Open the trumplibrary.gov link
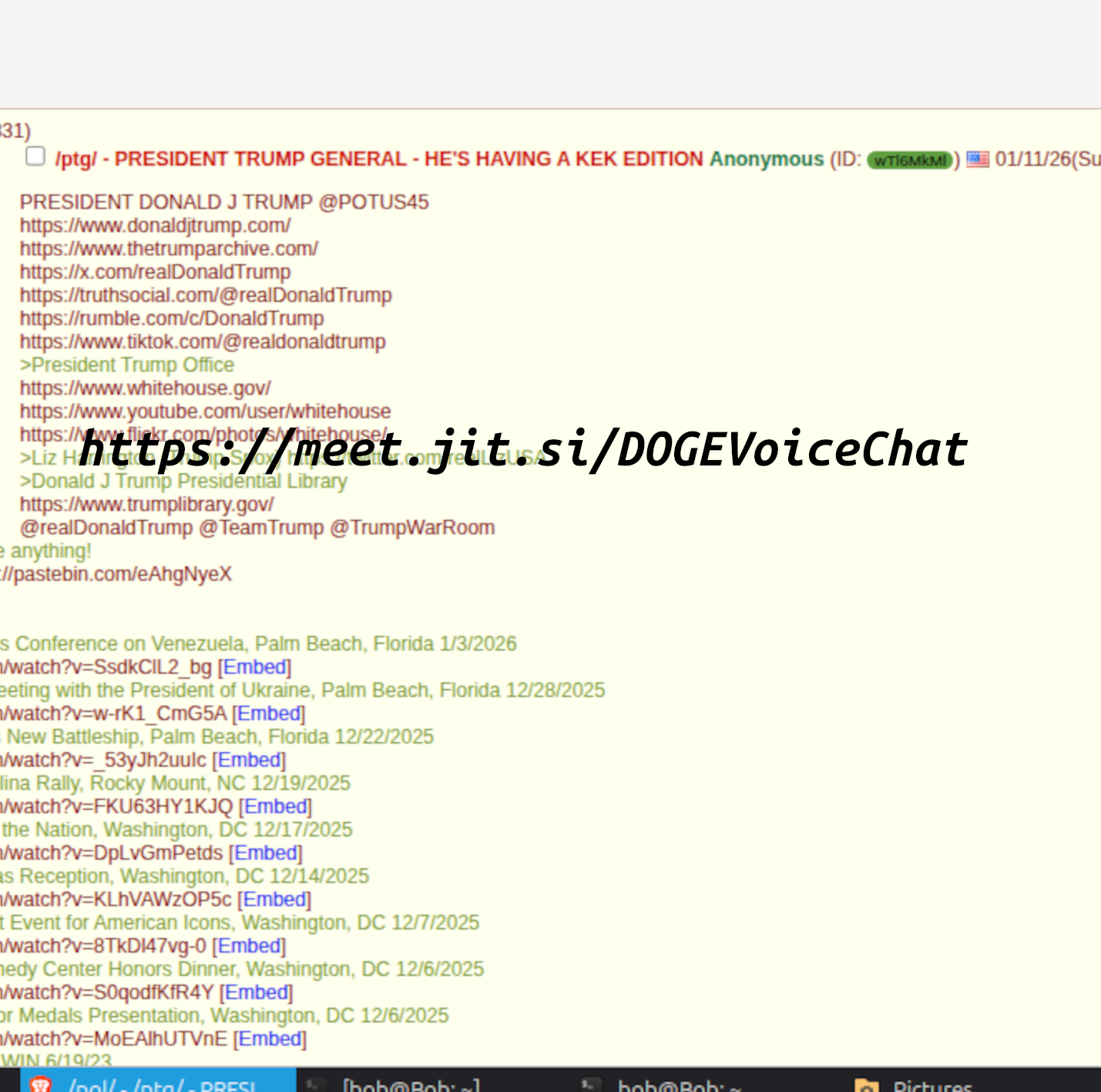The height and width of the screenshot is (1092, 1101). tap(147, 504)
